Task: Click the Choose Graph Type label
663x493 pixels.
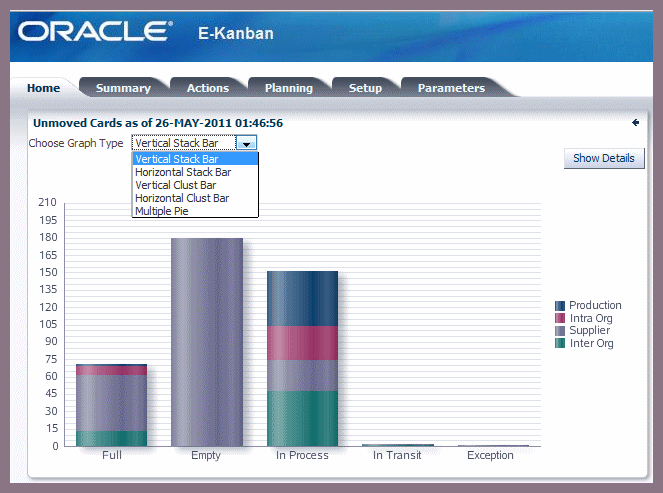Action: pyautogui.click(x=76, y=143)
